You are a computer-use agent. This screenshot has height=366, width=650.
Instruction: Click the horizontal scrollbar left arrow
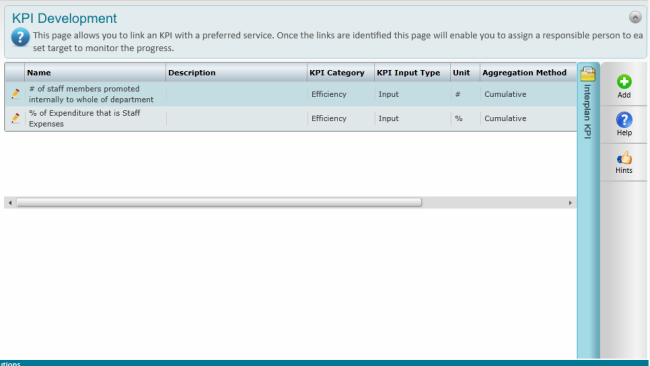click(10, 203)
